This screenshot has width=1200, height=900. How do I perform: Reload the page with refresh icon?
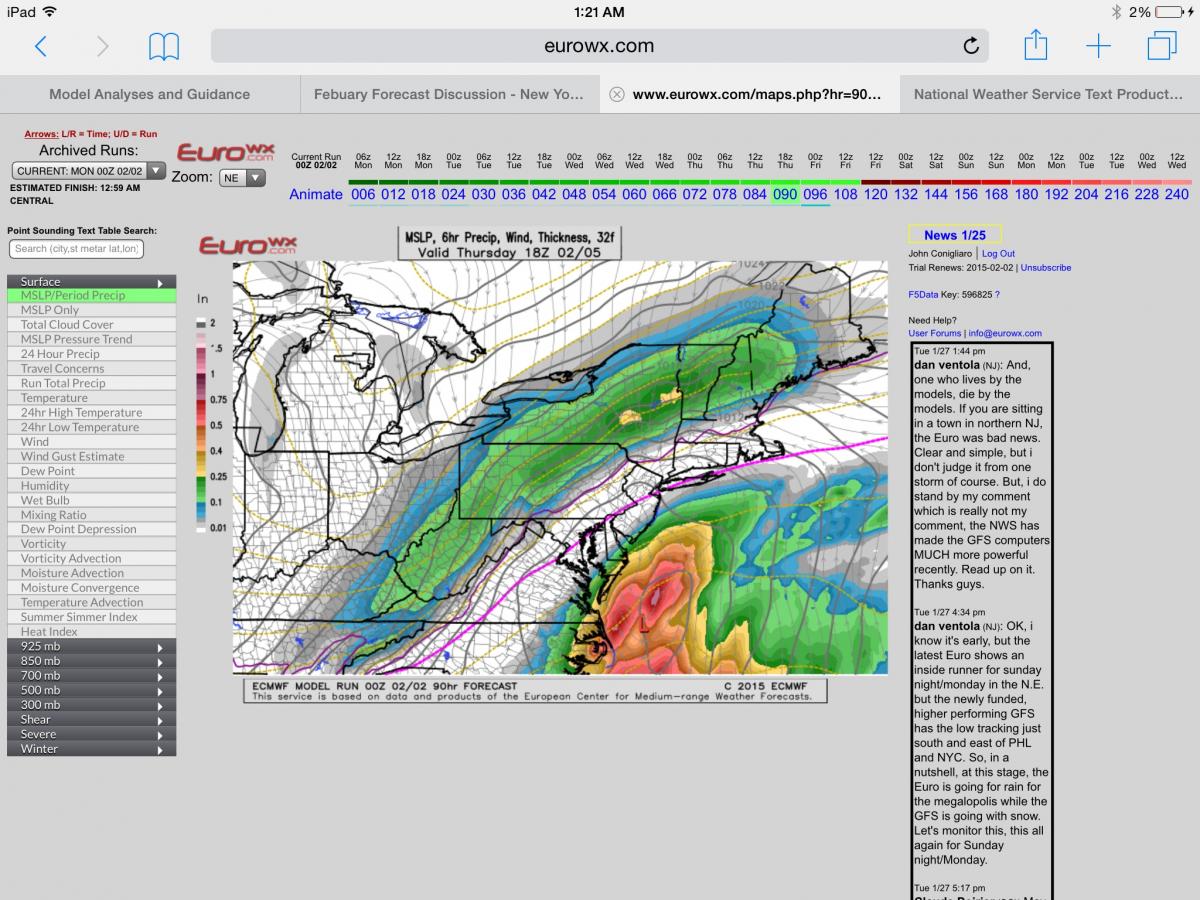pyautogui.click(x=970, y=46)
